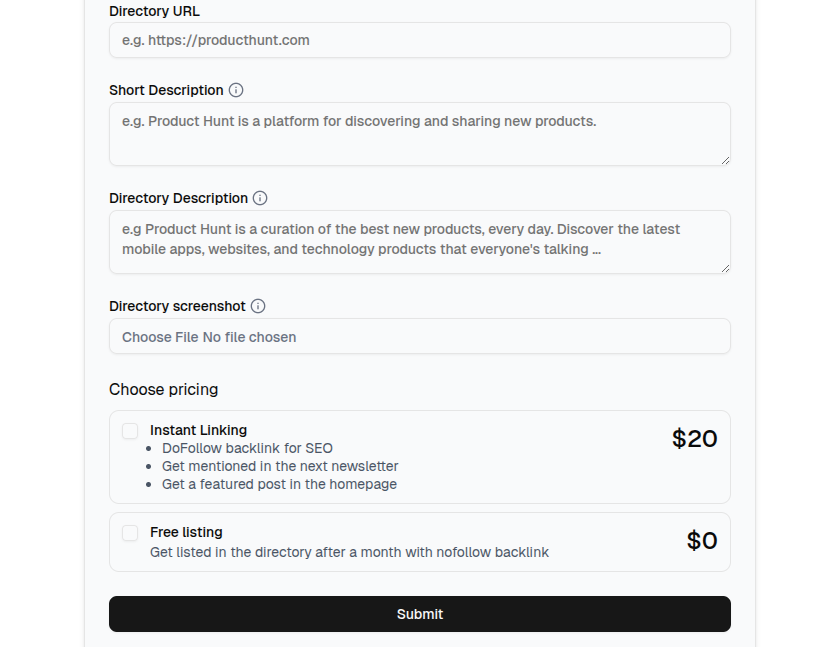Click the Directory Description label text
Image resolution: width=834 pixels, height=647 pixels.
click(178, 198)
